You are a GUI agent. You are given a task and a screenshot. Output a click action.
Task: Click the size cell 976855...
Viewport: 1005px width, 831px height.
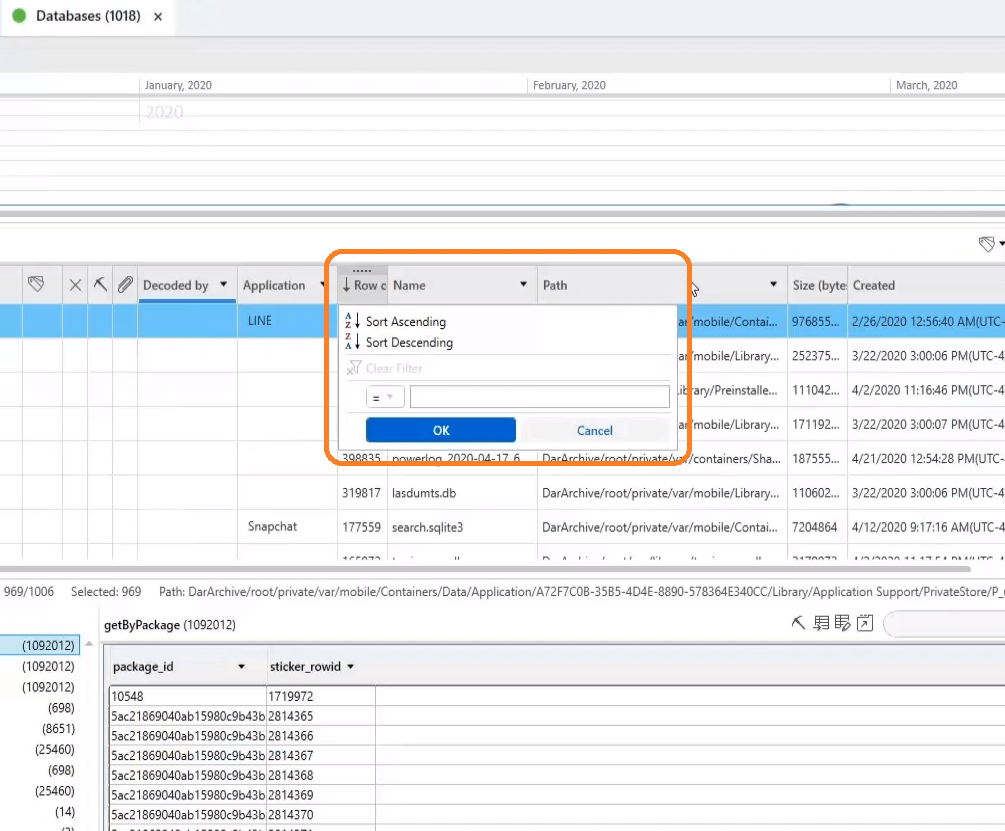coord(815,322)
